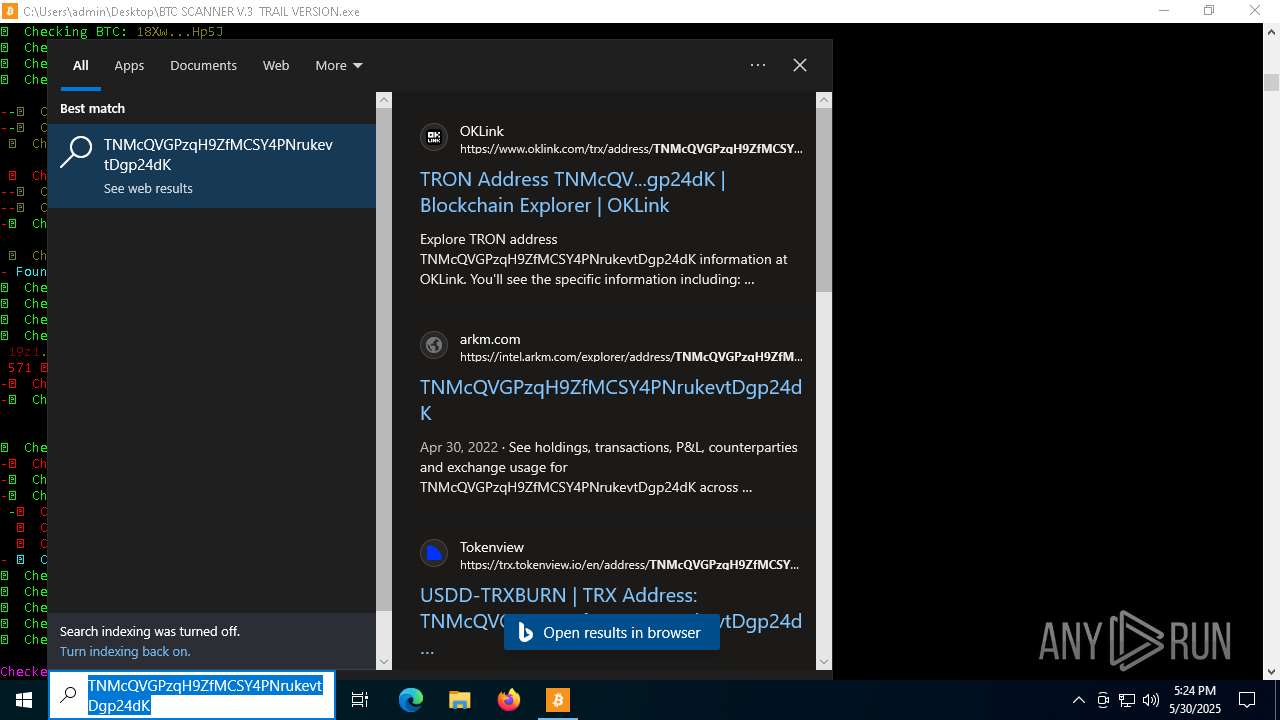Click left results list scroll up arrow
The height and width of the screenshot is (720, 1280).
point(384,100)
